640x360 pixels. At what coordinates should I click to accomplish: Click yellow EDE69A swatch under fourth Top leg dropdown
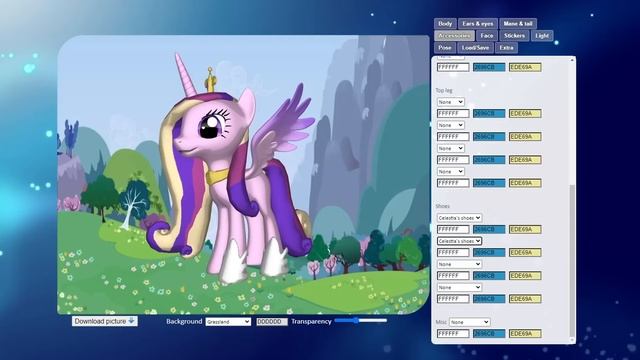click(525, 183)
